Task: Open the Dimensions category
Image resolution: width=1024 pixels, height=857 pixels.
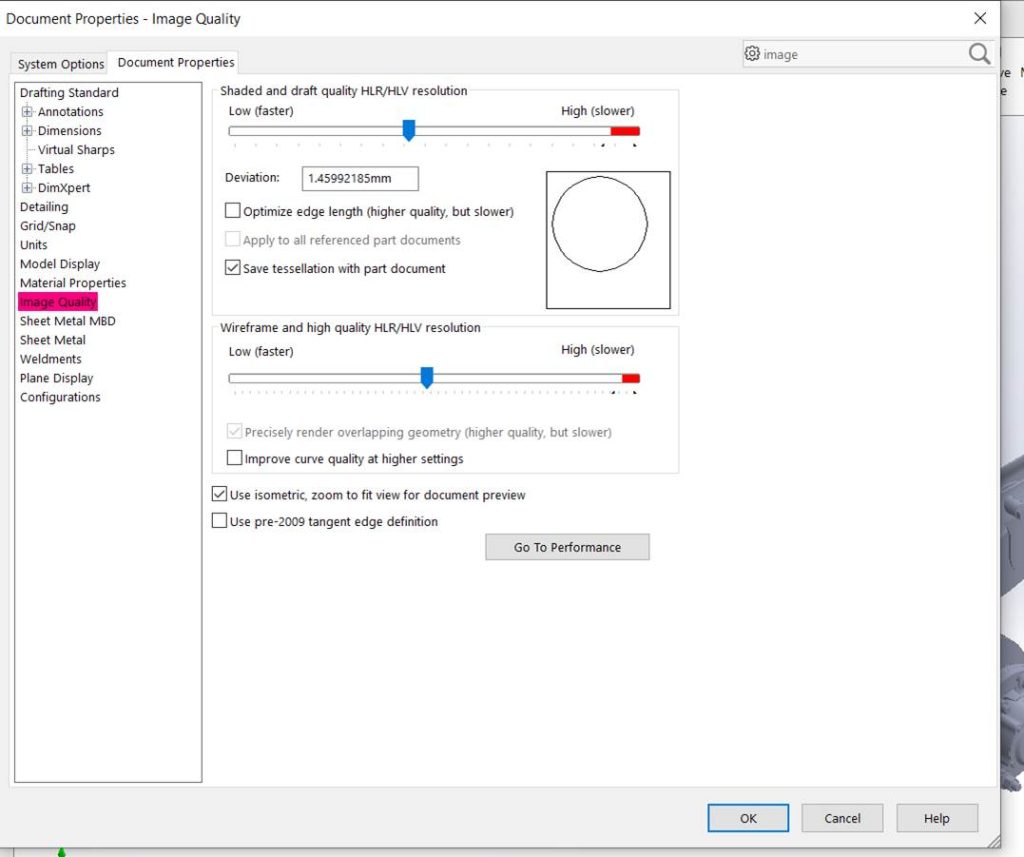Action: point(69,131)
